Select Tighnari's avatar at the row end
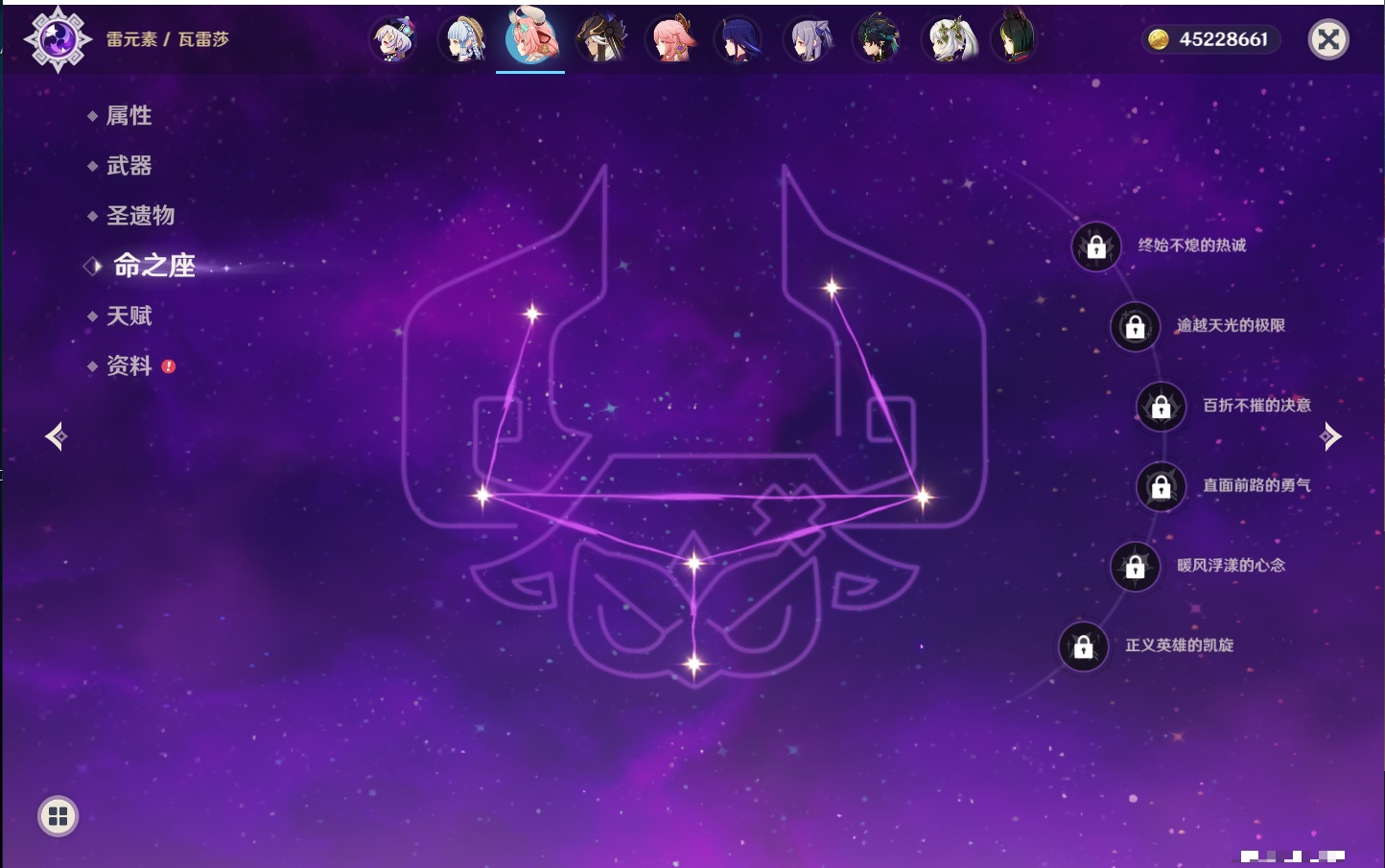 1016,40
